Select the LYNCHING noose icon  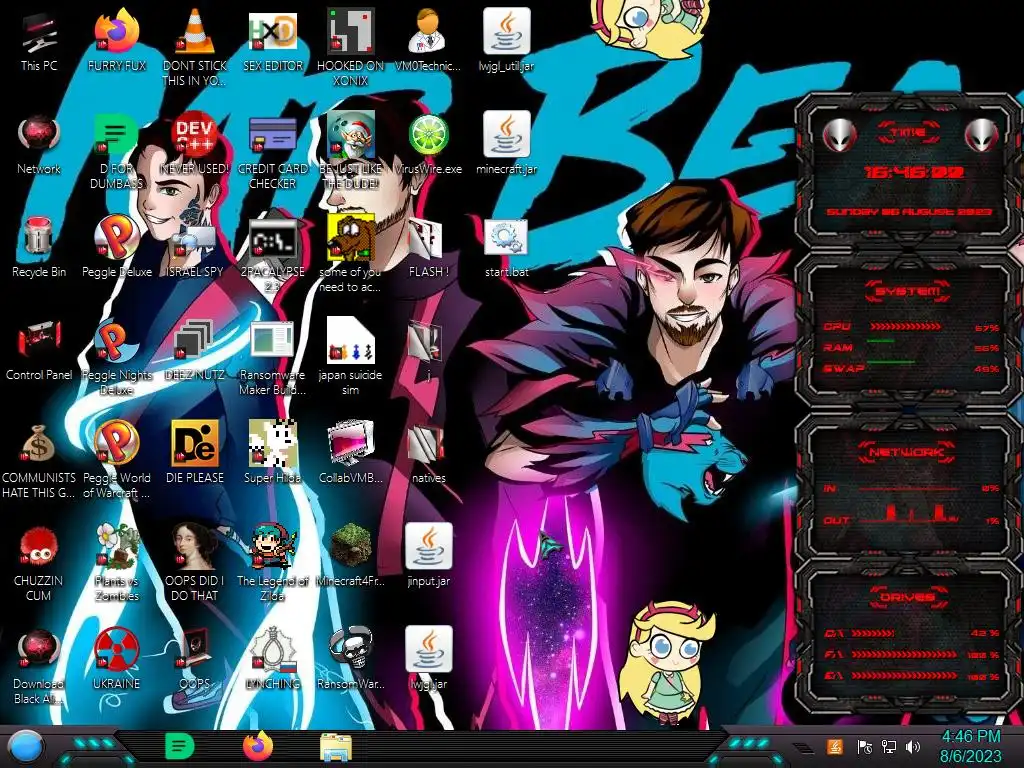click(273, 649)
